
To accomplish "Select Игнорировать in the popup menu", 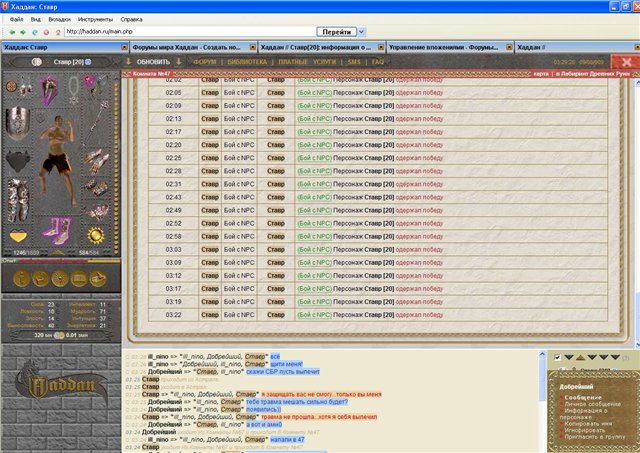I will 584,430.
